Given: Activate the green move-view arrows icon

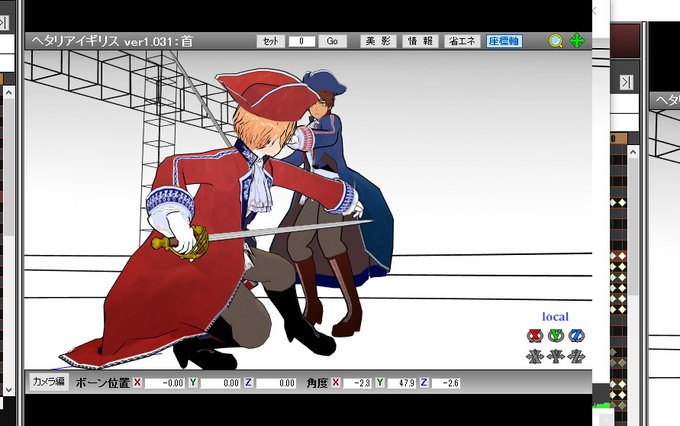Looking at the screenshot, I should [577, 41].
